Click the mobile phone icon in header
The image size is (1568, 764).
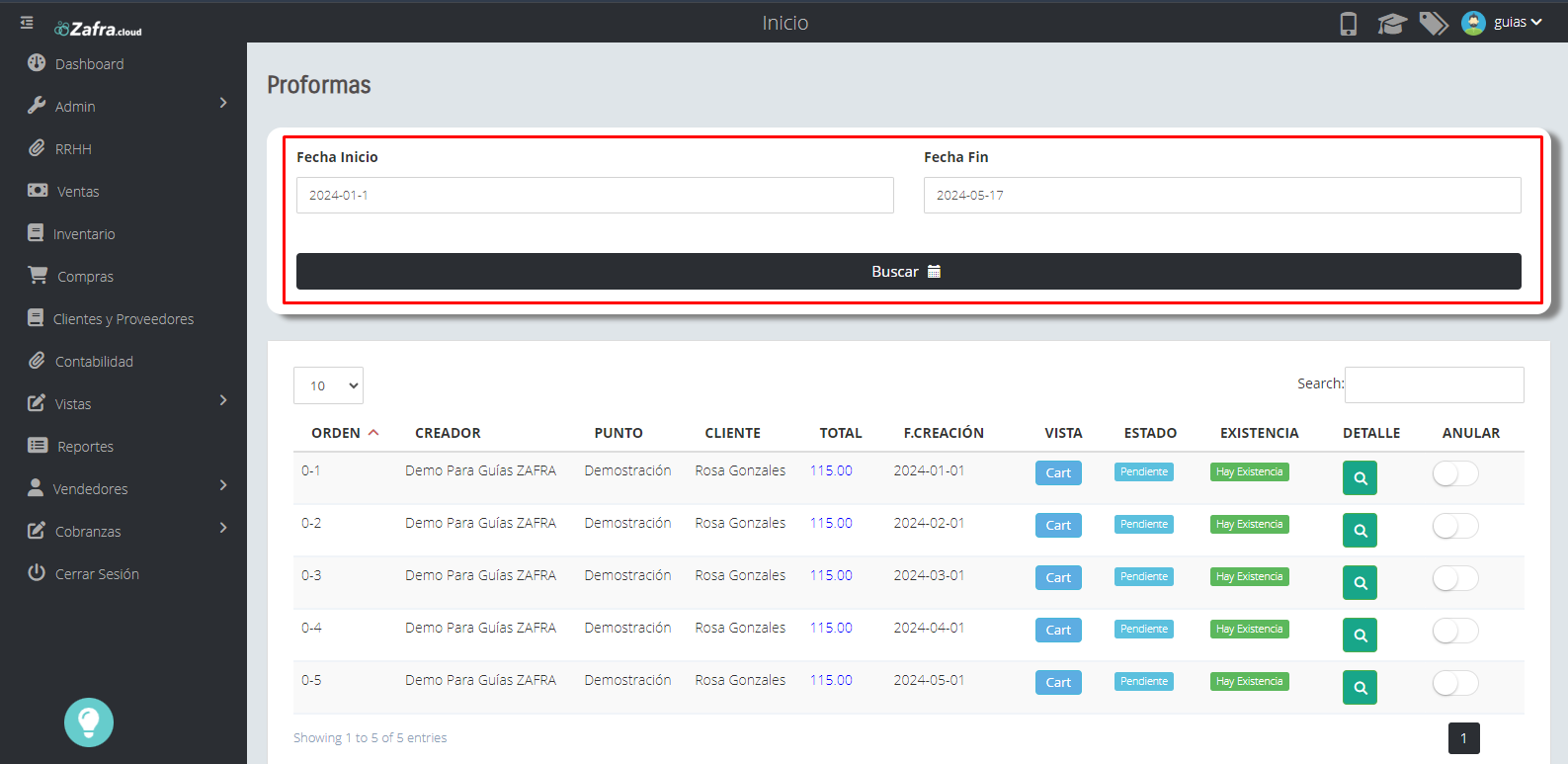point(1348,24)
